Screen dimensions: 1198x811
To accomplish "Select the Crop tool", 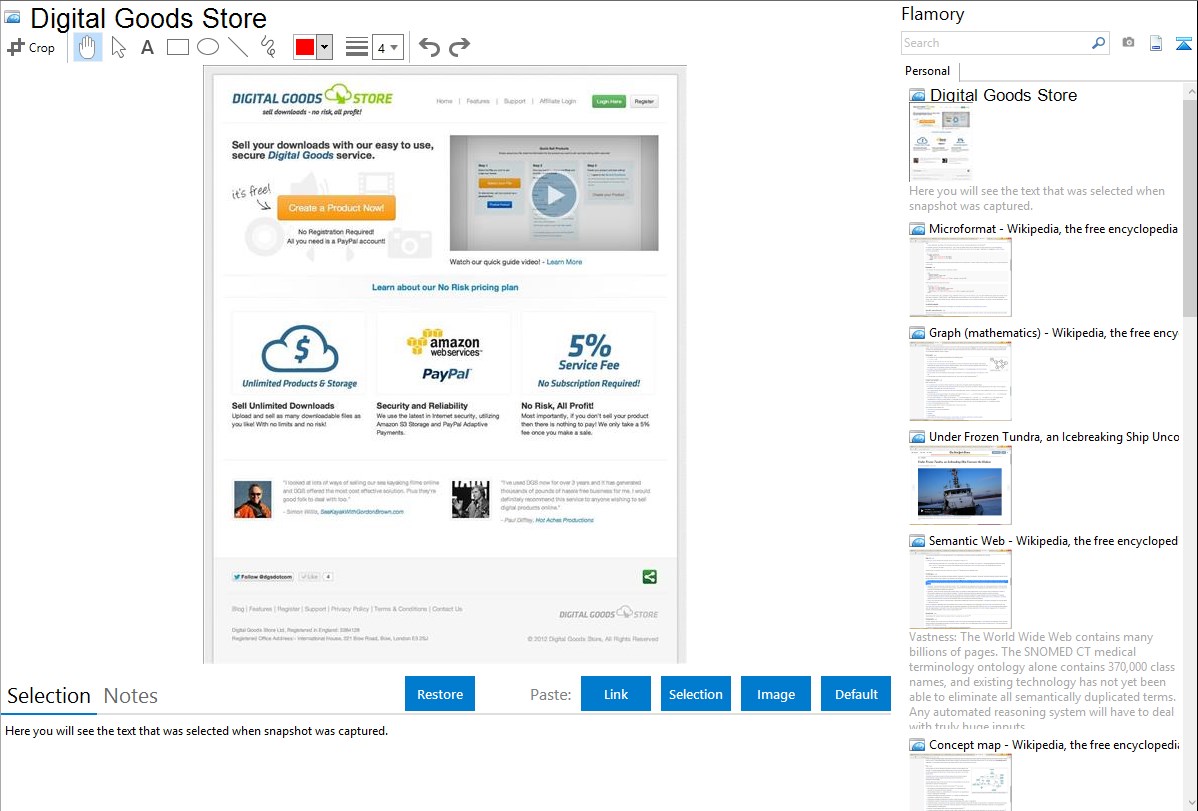I will pos(31,47).
